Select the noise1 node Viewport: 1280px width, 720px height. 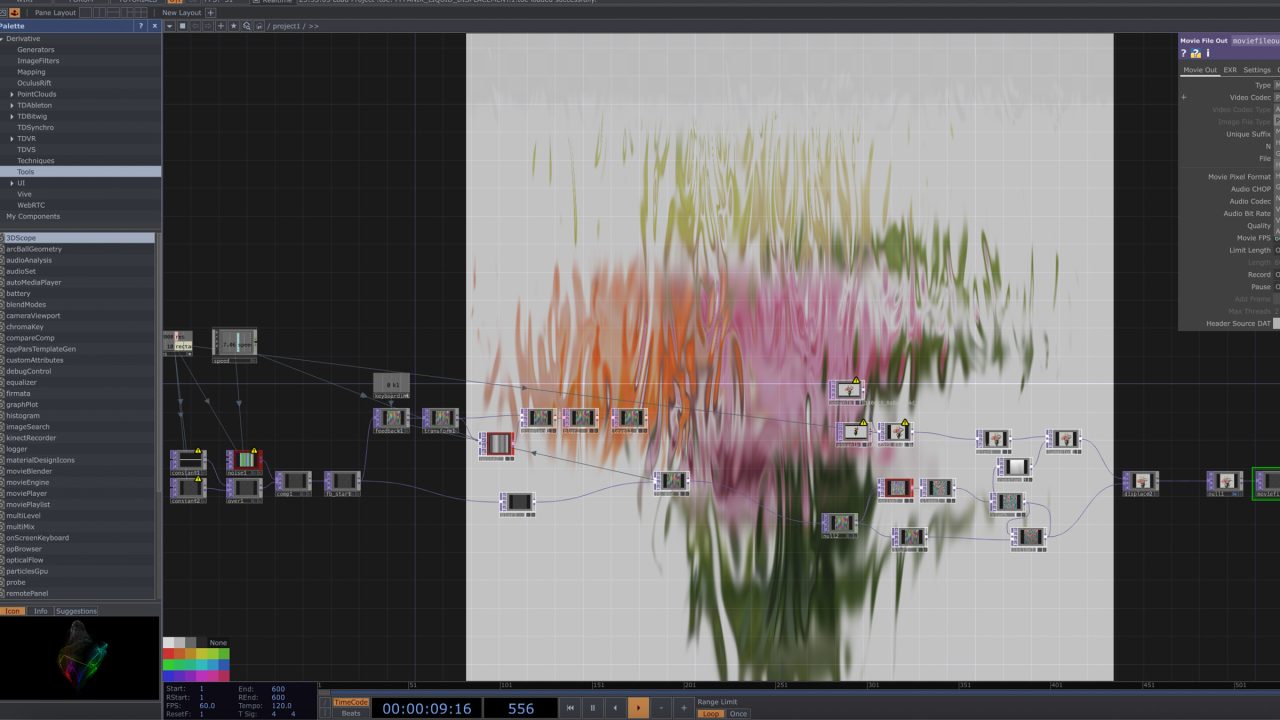pyautogui.click(x=244, y=461)
